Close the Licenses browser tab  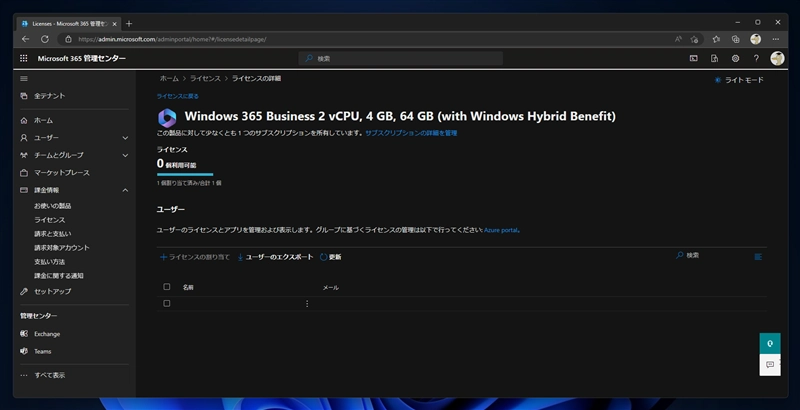pyautogui.click(x=114, y=24)
